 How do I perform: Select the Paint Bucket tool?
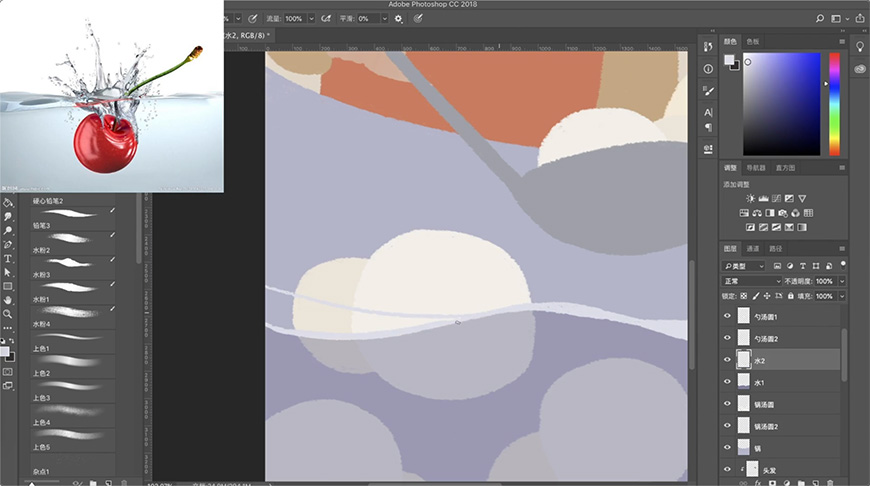(8, 203)
